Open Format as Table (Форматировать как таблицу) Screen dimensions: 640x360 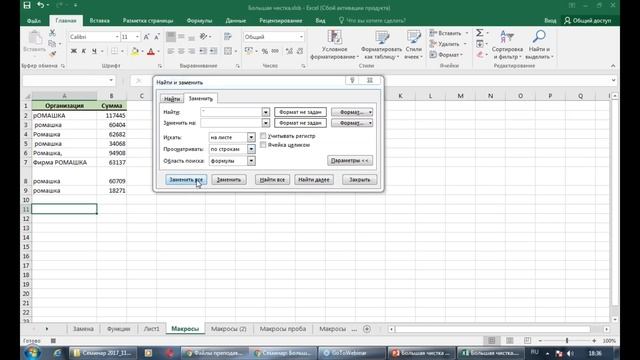coord(381,45)
